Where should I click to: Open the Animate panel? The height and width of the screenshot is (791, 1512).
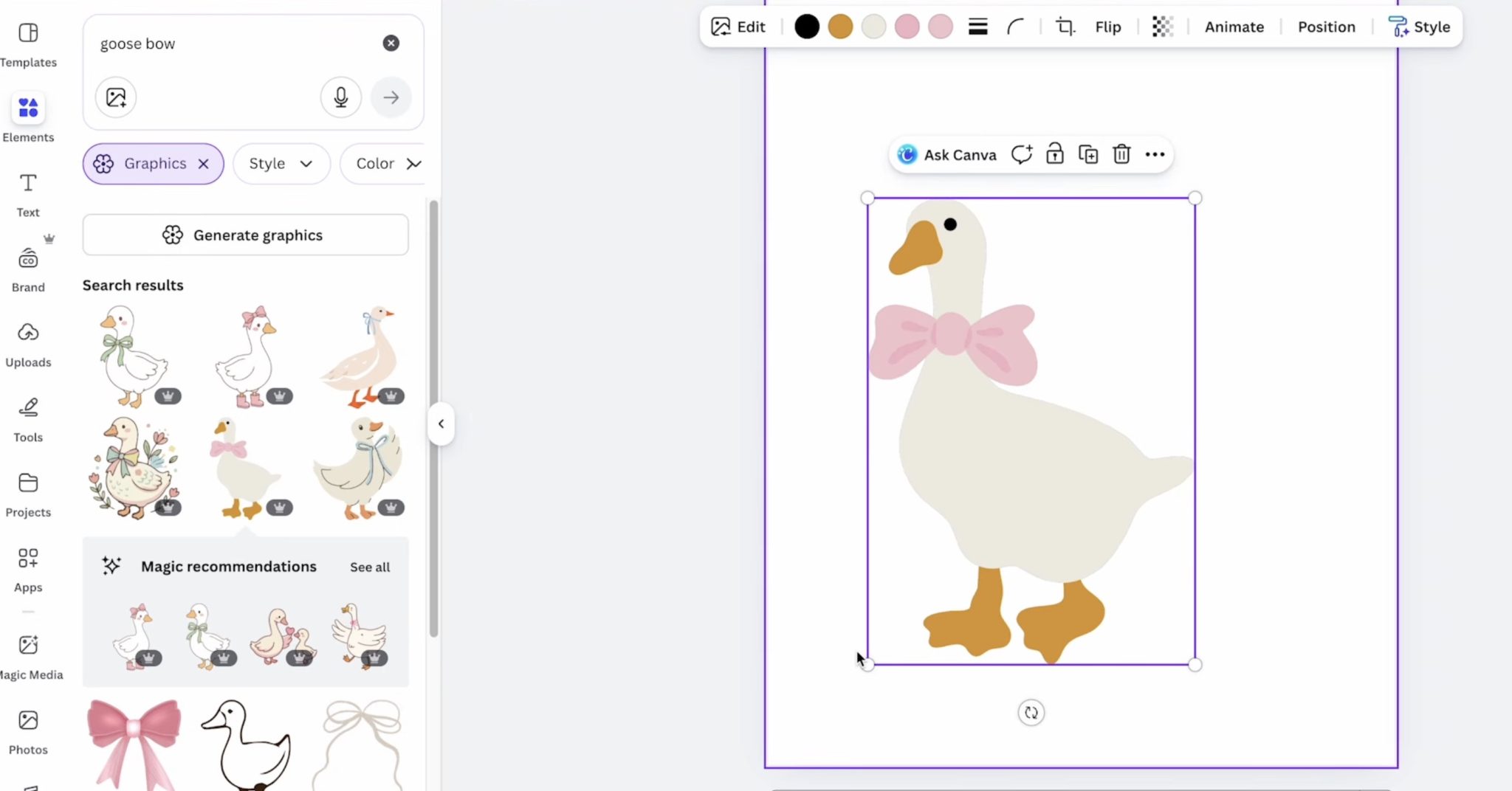(1233, 27)
